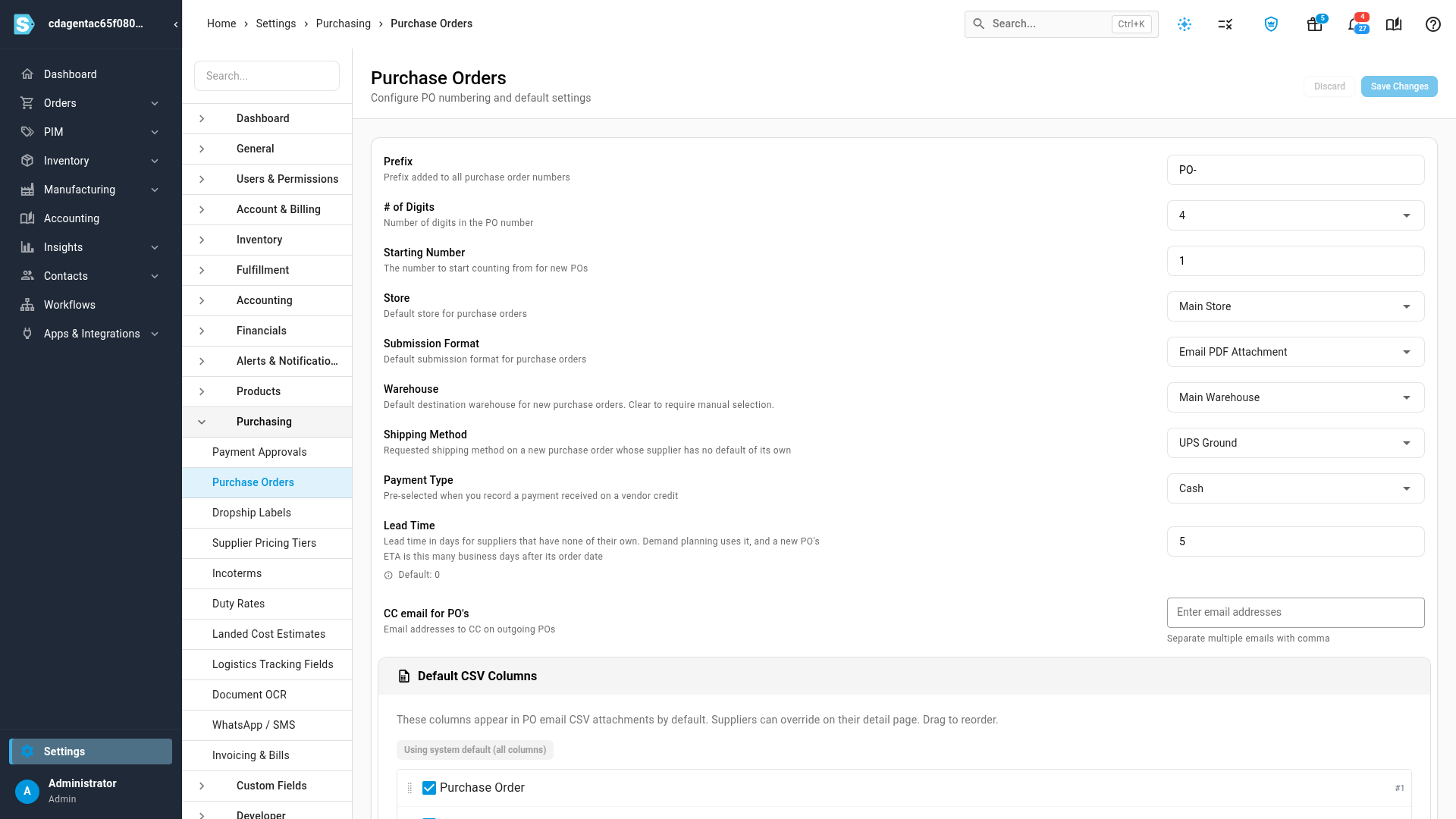Open the # of Digits dropdown

click(1295, 215)
